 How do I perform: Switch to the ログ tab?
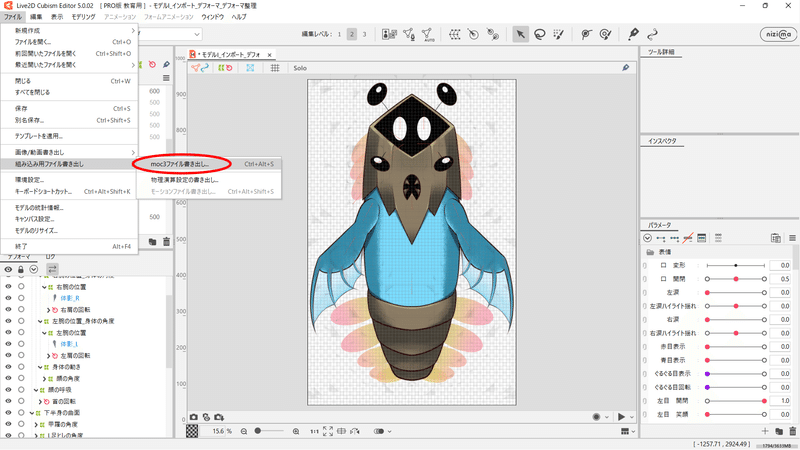pos(51,257)
